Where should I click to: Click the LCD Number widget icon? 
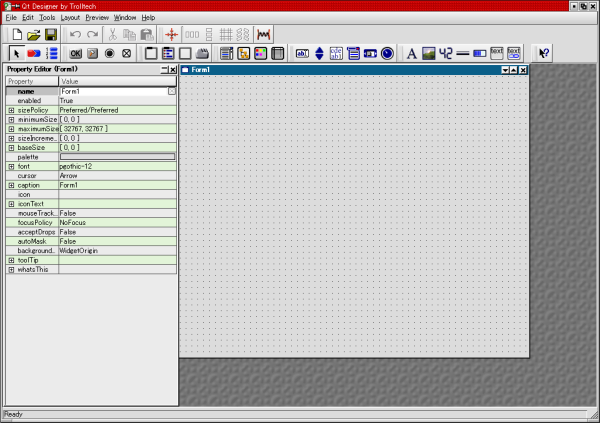pyautogui.click(x=445, y=53)
